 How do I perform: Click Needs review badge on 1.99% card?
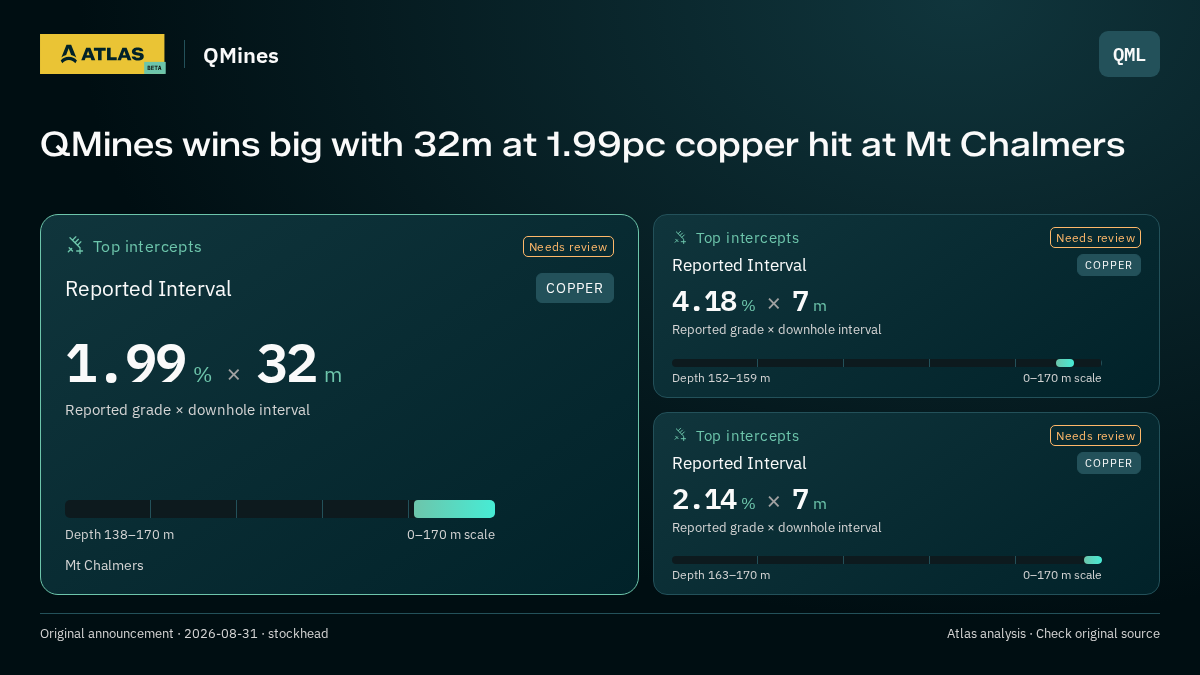(x=568, y=247)
